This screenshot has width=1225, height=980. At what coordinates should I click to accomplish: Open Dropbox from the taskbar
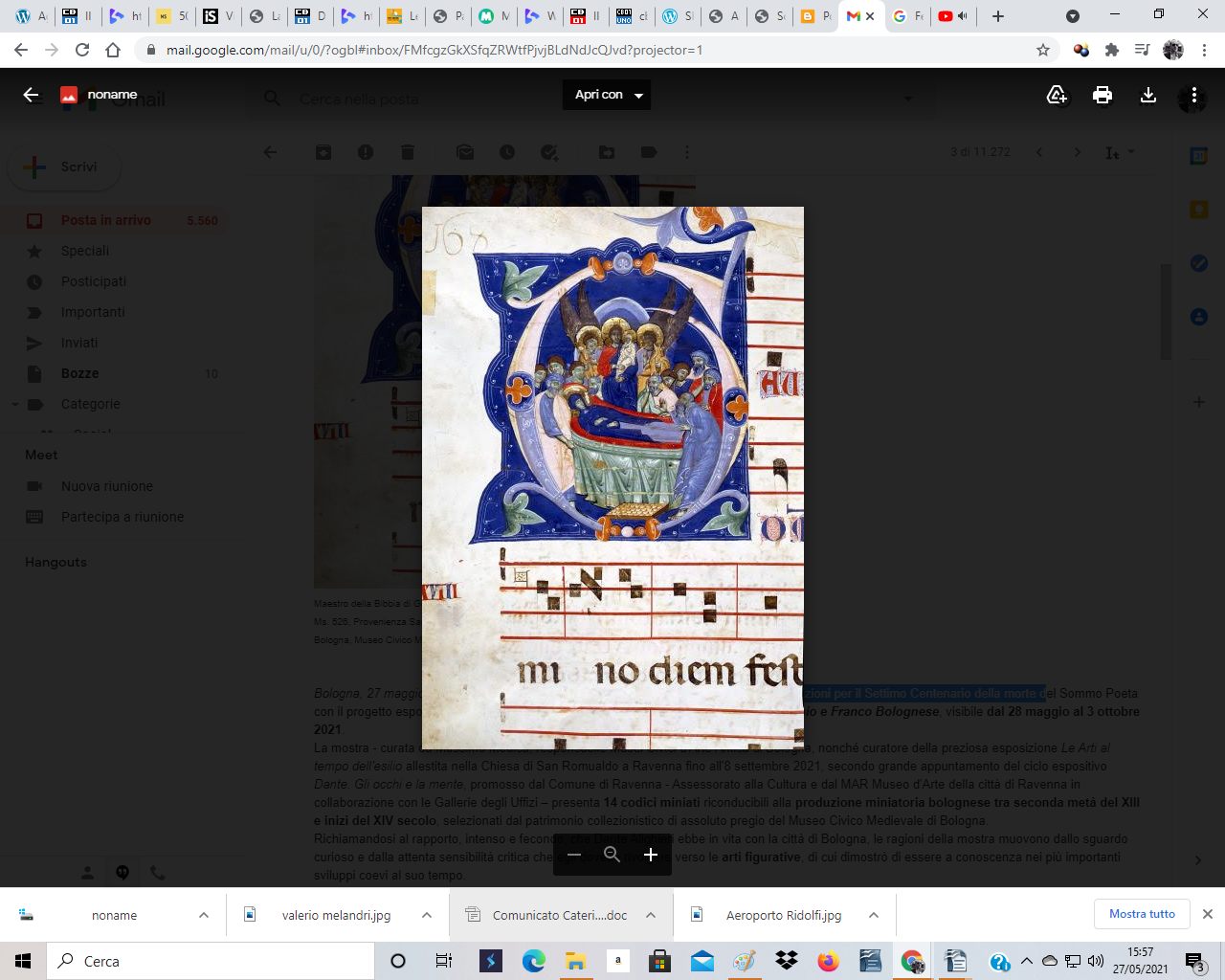point(787,961)
